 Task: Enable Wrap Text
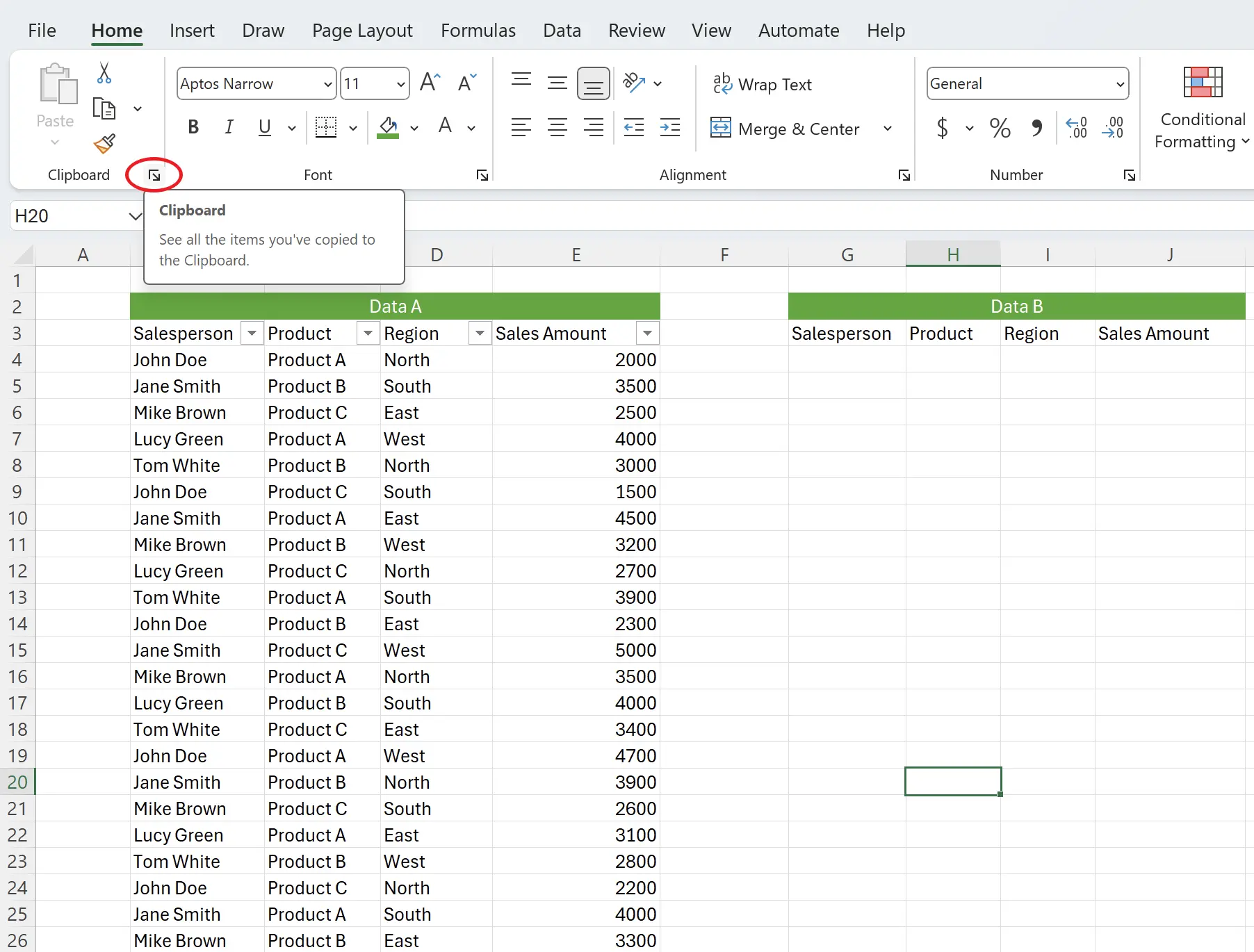pos(763,84)
